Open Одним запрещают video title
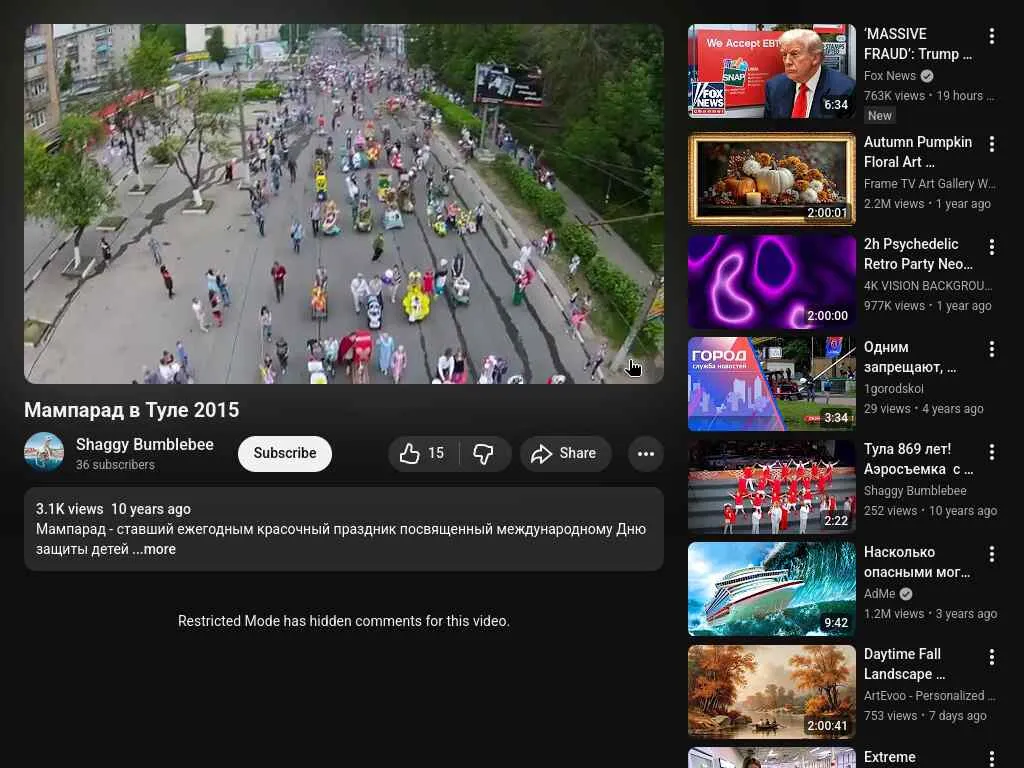This screenshot has height=768, width=1024. pyautogui.click(x=910, y=357)
